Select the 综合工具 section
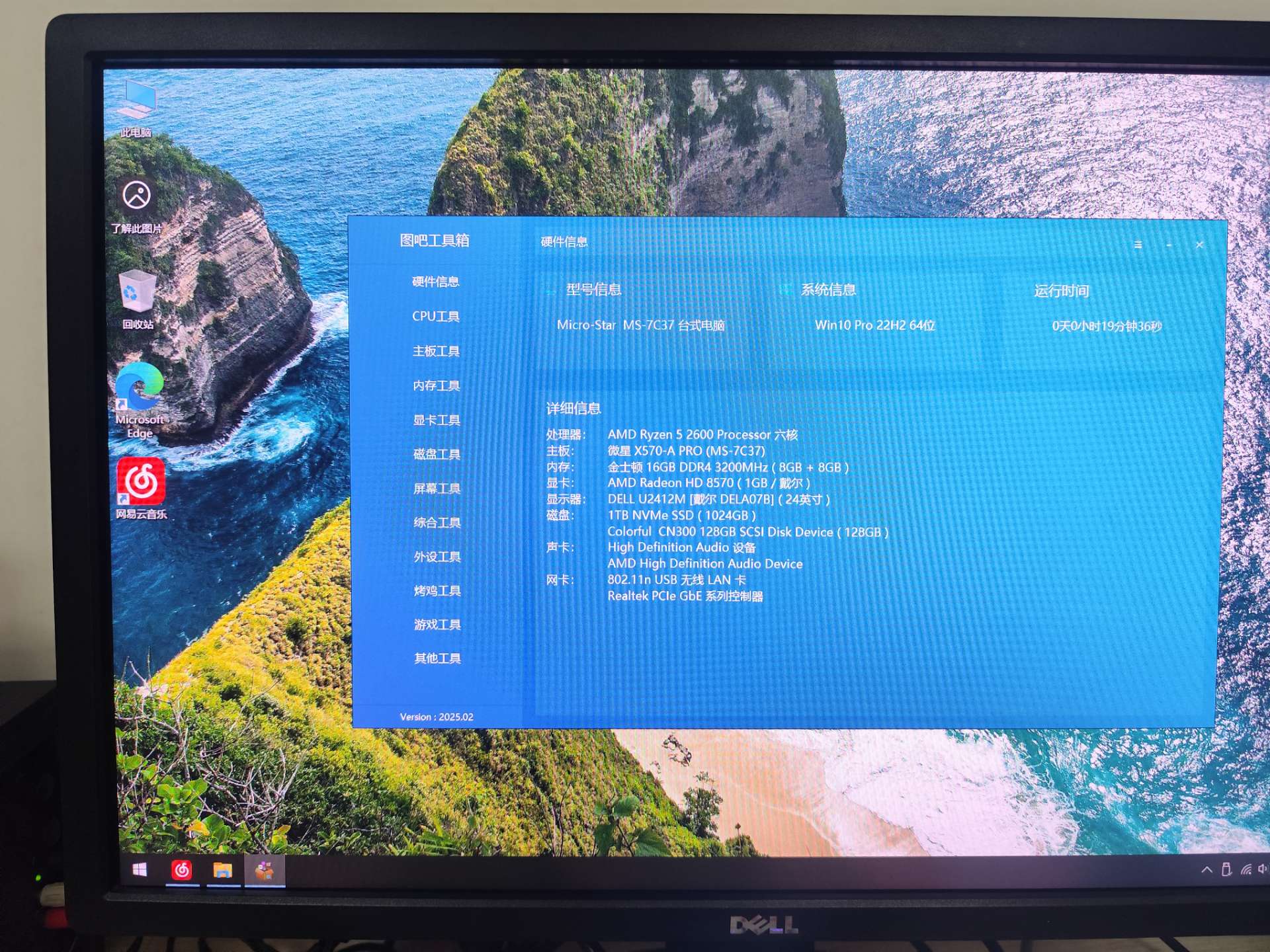 pos(437,522)
